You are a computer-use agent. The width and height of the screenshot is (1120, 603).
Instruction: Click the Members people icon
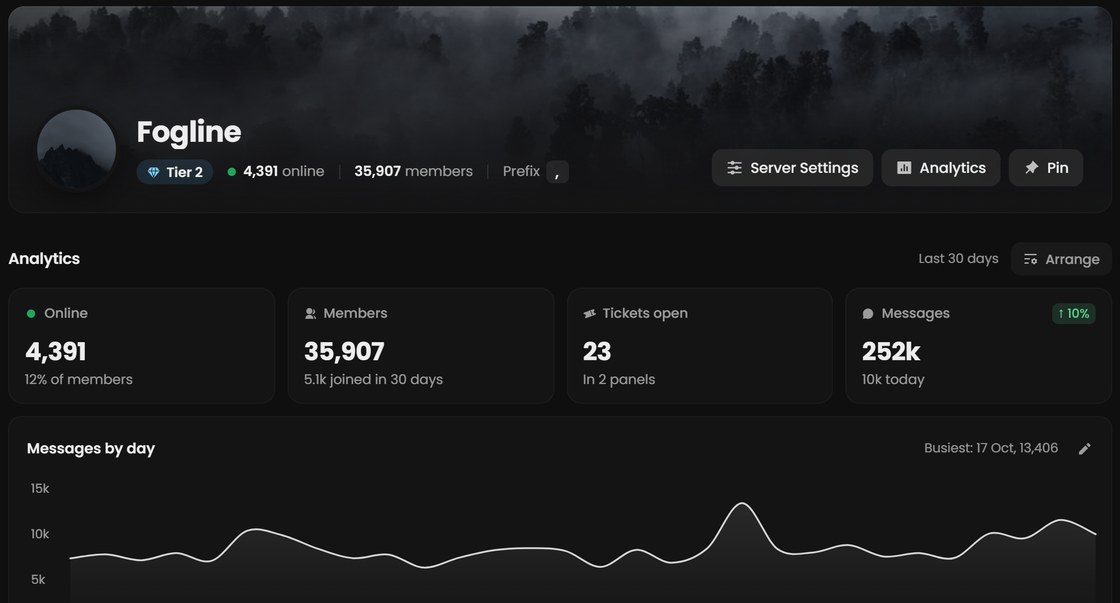pos(310,314)
